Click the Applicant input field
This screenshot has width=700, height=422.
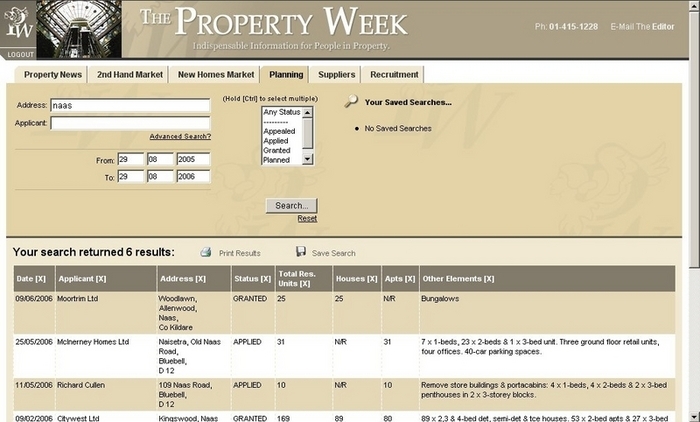[x=130, y=123]
